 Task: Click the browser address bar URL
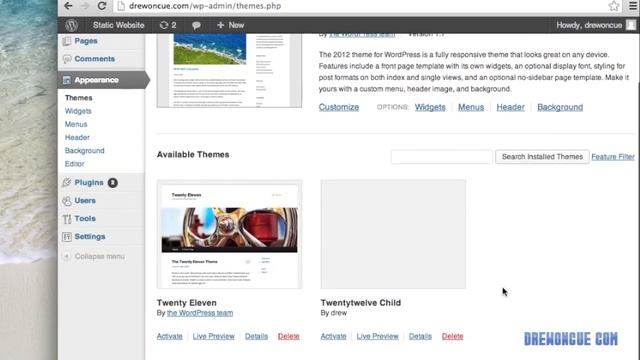coord(205,6)
